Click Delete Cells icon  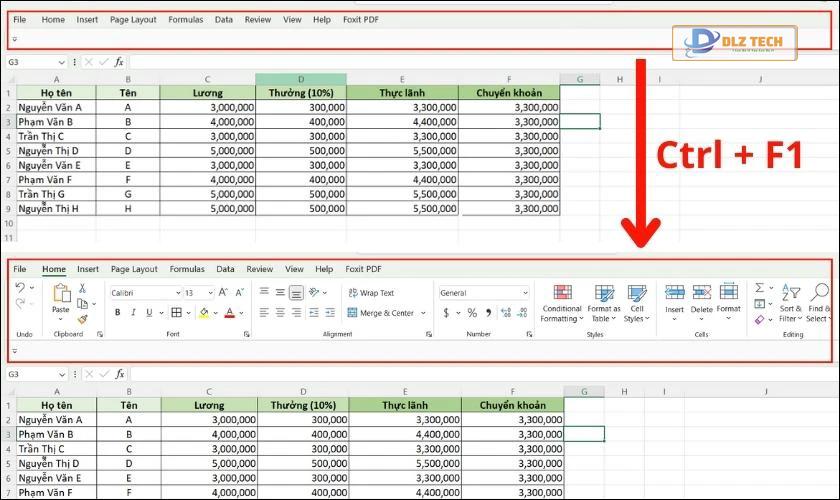click(x=701, y=293)
